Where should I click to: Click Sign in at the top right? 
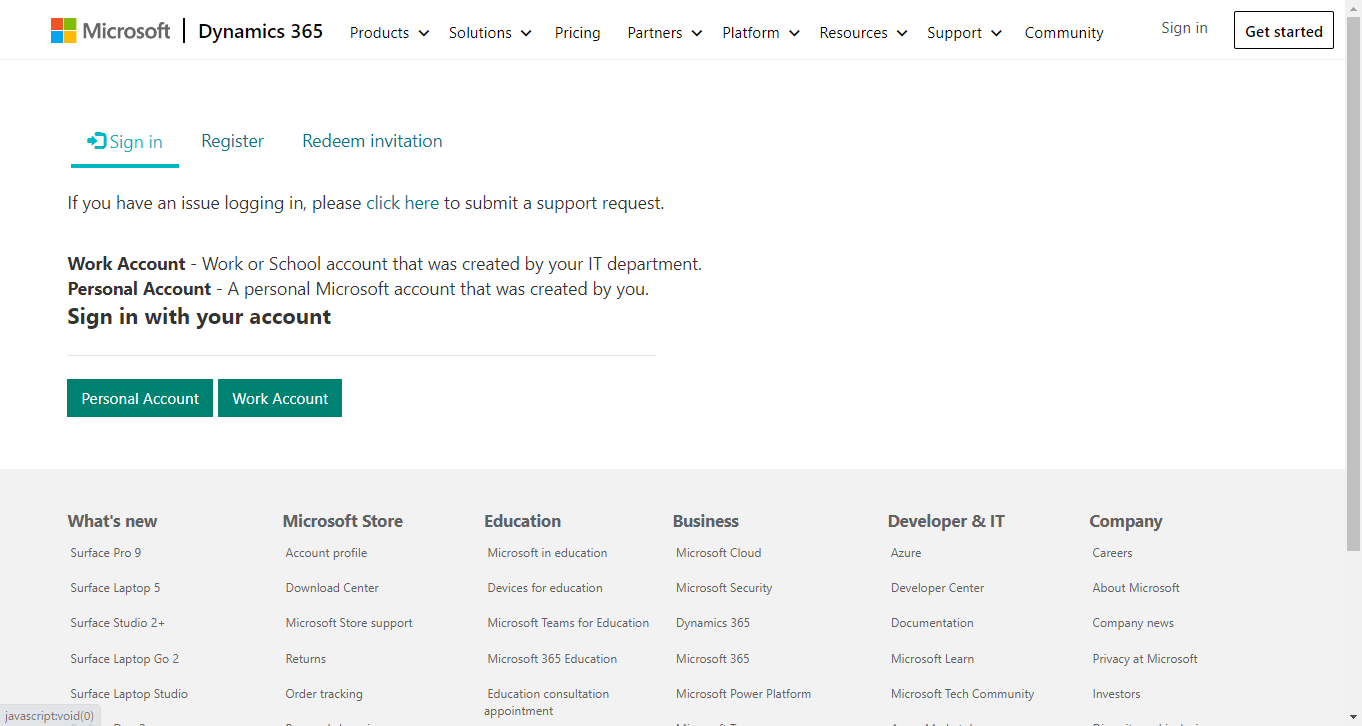pyautogui.click(x=1184, y=27)
